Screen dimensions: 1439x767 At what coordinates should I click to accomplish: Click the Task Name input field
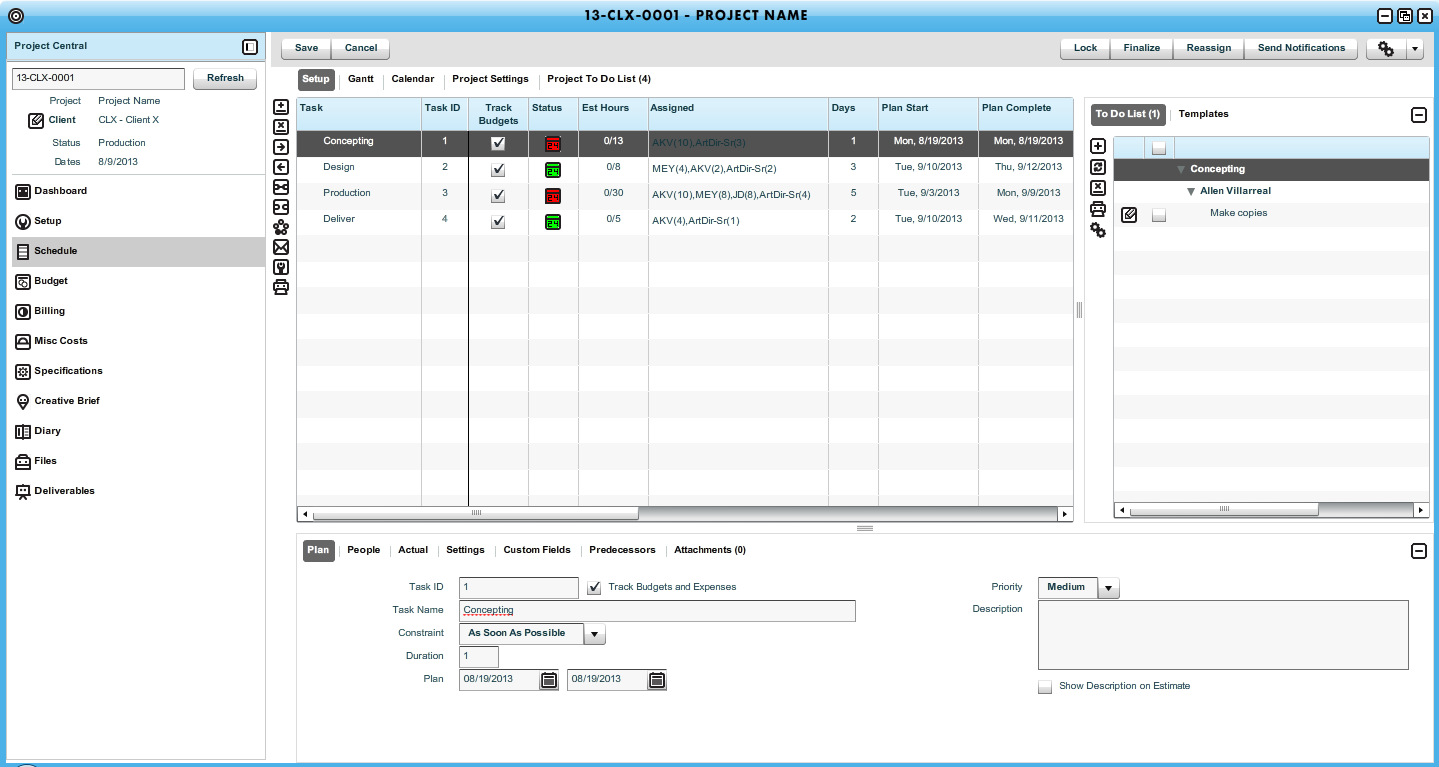coord(657,610)
